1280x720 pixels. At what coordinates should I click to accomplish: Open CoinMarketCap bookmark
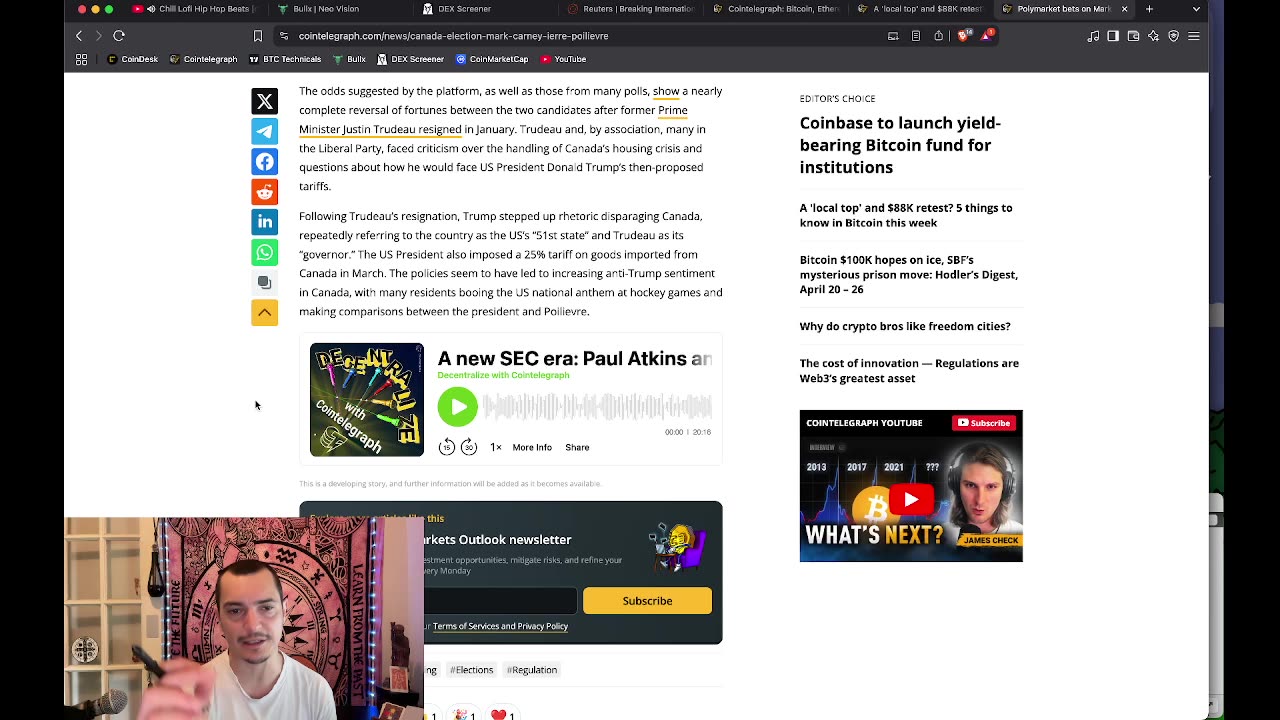click(x=492, y=59)
